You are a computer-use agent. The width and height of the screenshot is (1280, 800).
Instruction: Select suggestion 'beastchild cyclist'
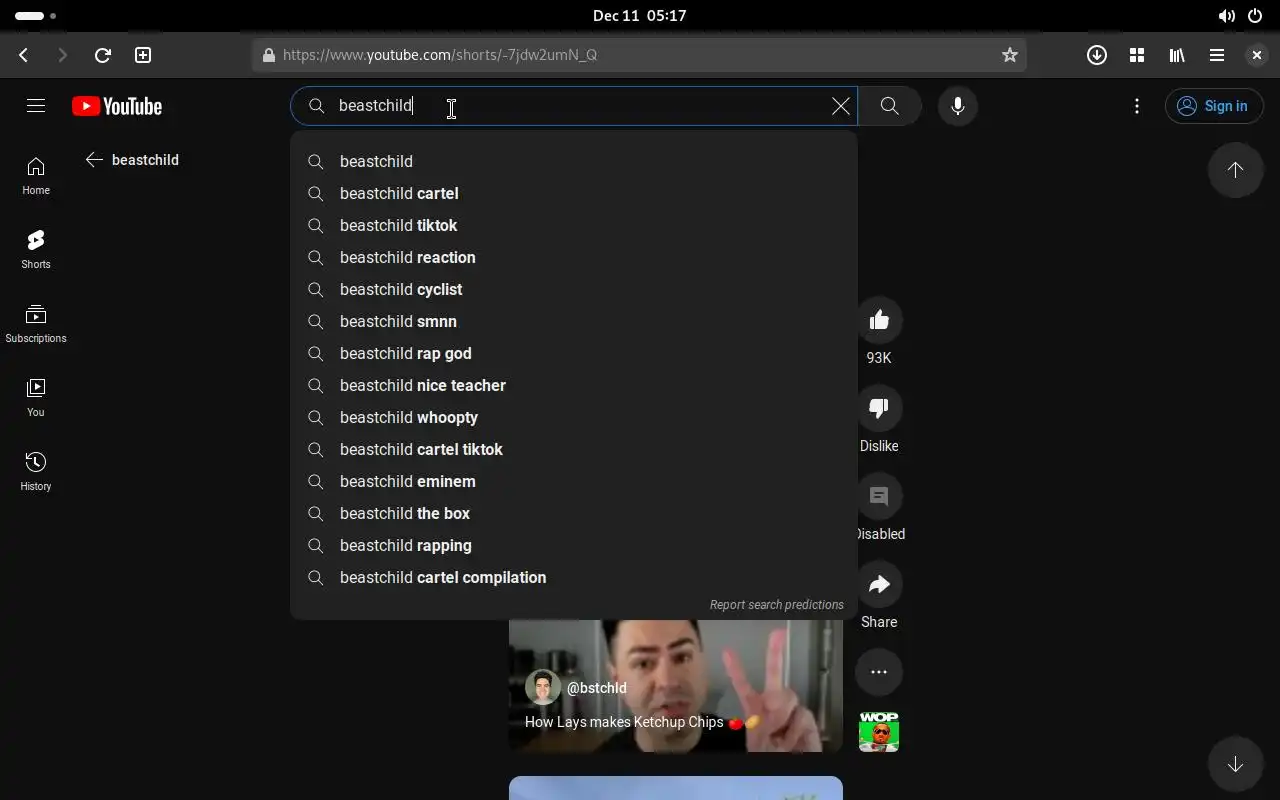point(574,289)
